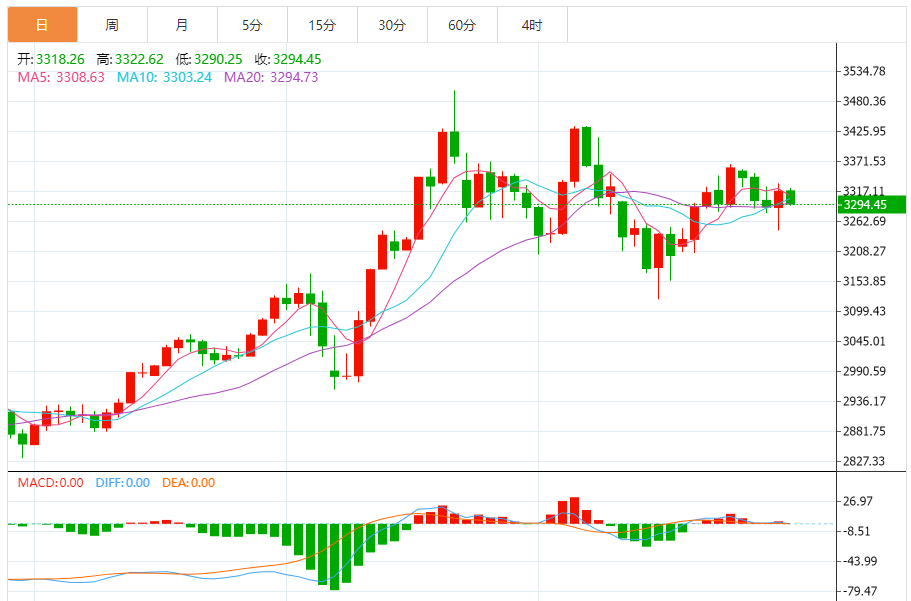
Task: Click the MA10 value 3303.24
Action: pyautogui.click(x=187, y=77)
